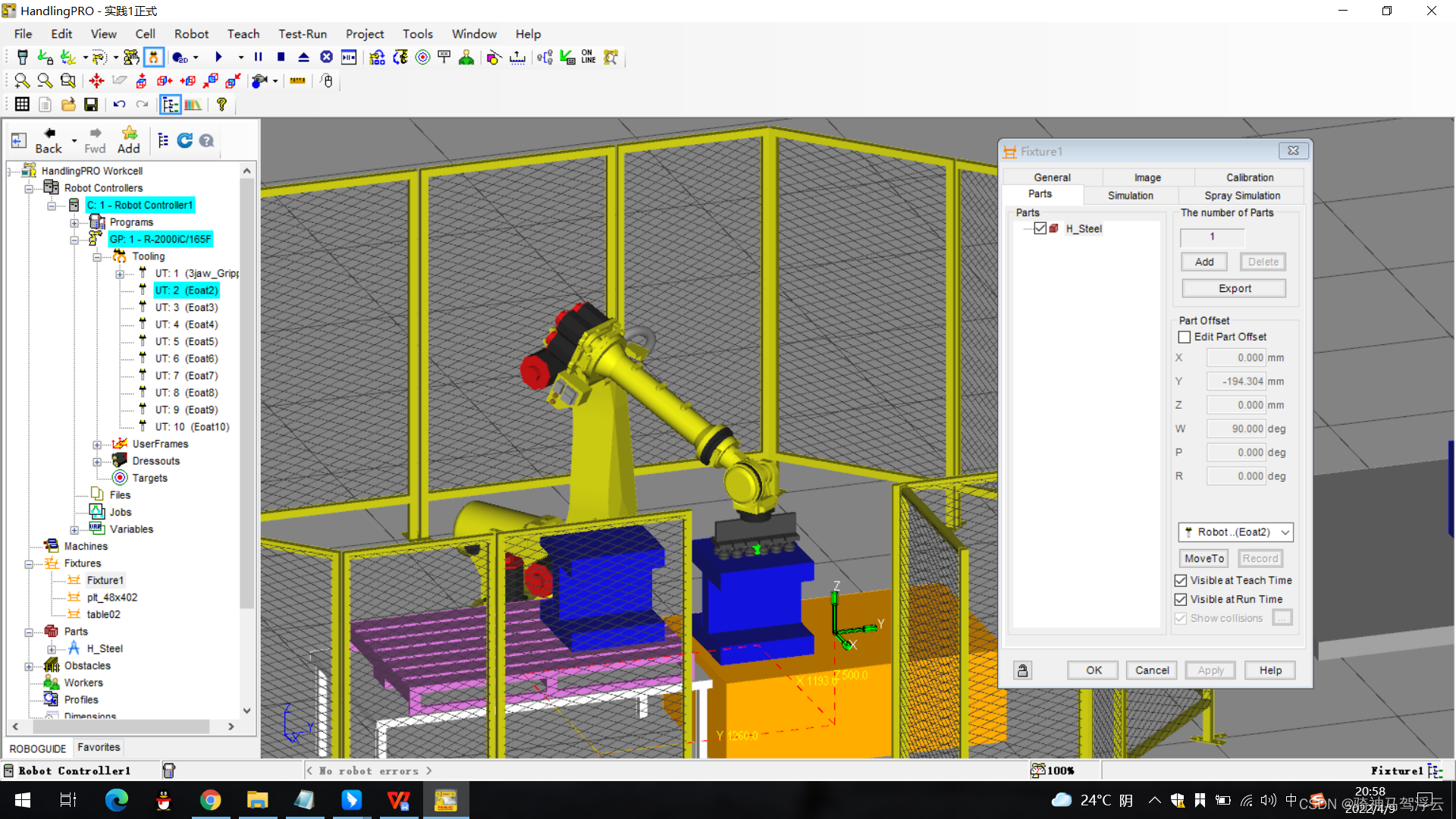The height and width of the screenshot is (819, 1456).
Task: Click the abort (X circle) toolbar icon
Action: tap(326, 58)
